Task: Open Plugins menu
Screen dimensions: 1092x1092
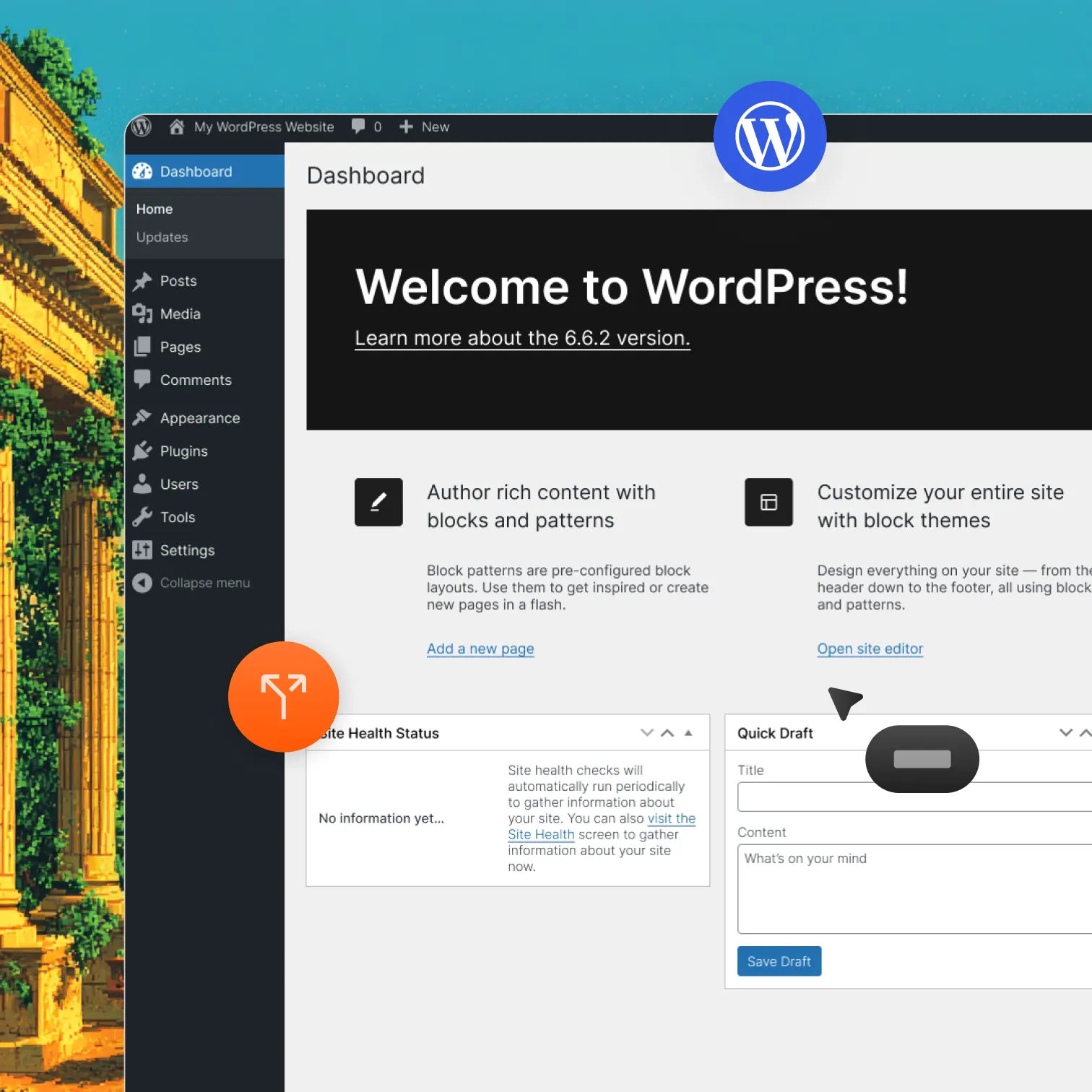Action: click(x=184, y=451)
